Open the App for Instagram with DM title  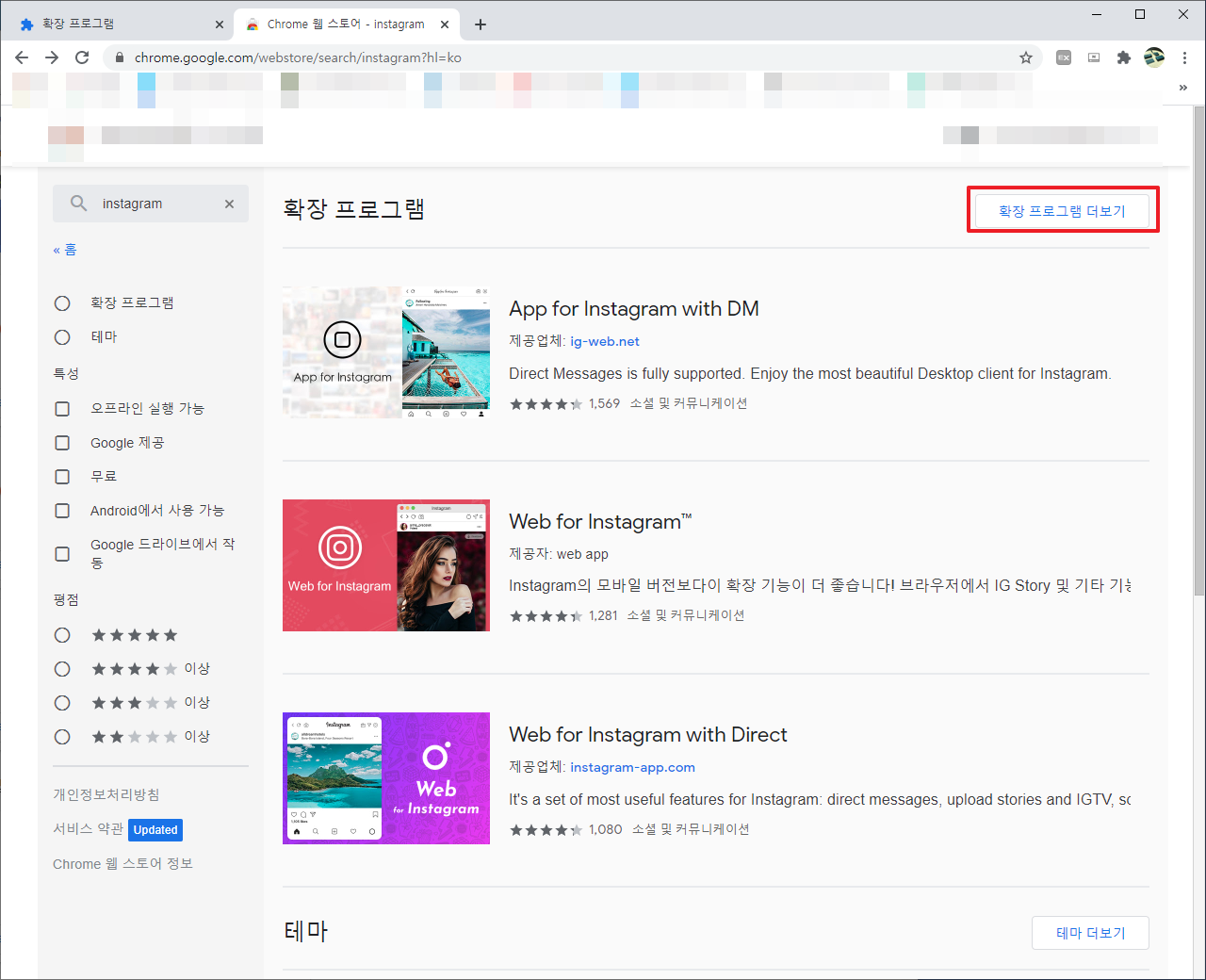(x=634, y=309)
